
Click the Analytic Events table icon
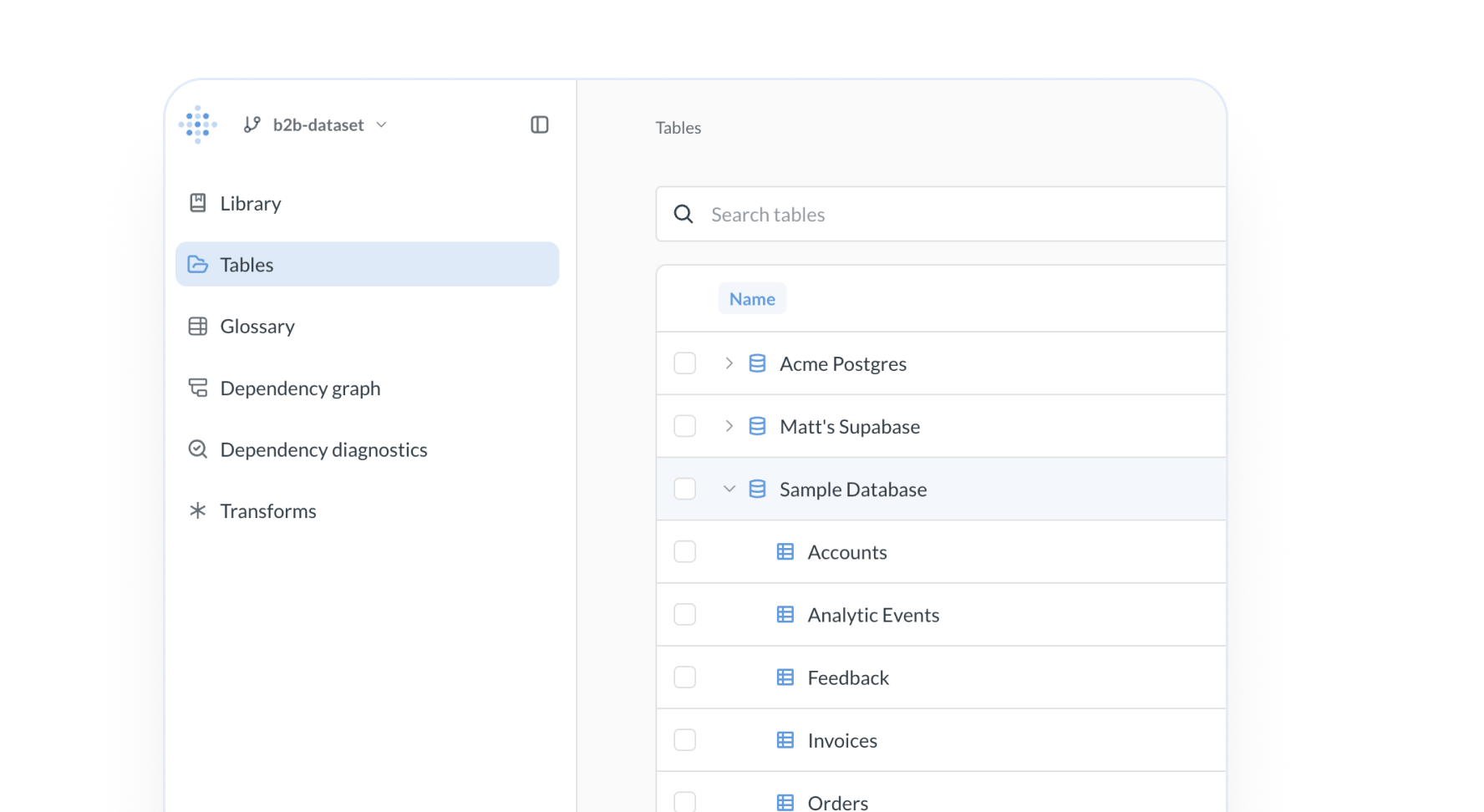[x=785, y=614]
